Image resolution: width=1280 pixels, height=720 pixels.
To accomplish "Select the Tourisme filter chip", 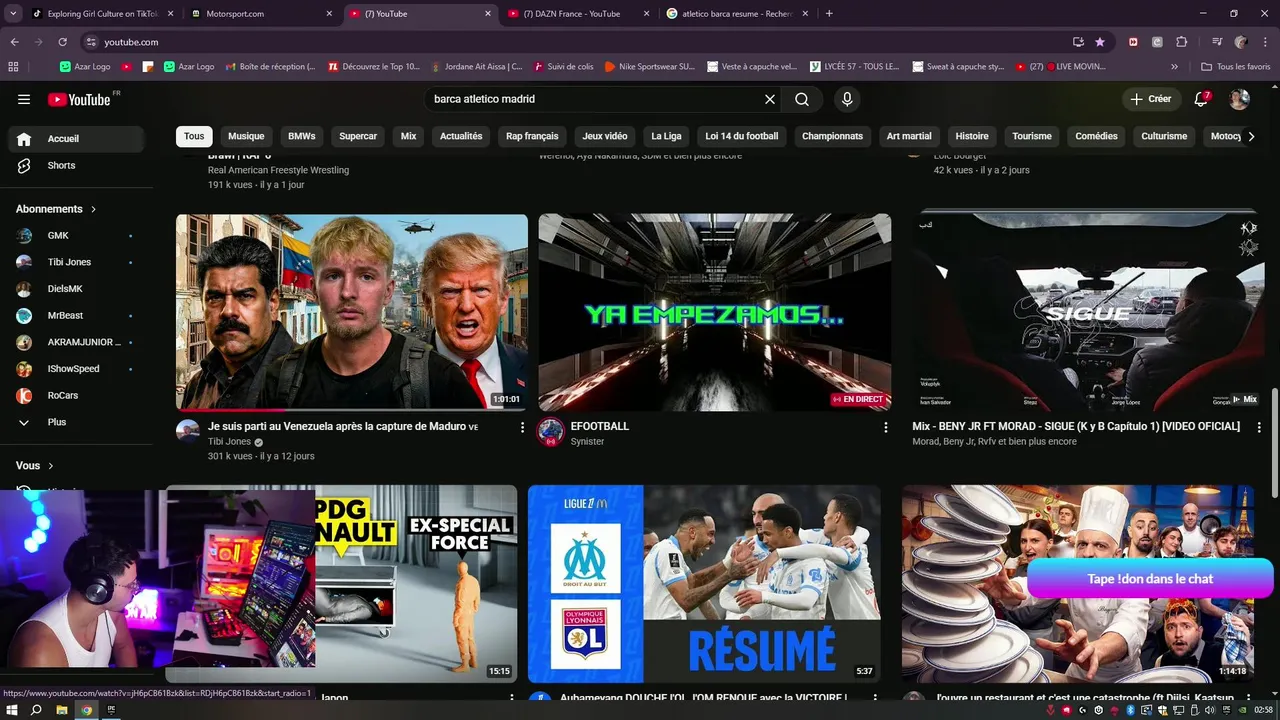I will coord(1032,136).
